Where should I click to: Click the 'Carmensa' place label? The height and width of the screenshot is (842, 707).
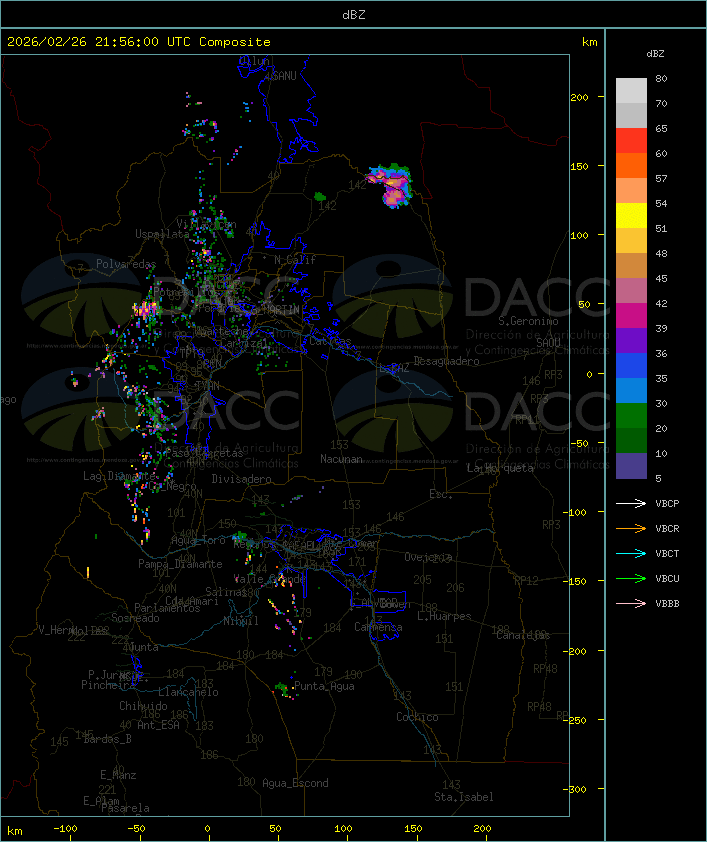click(378, 627)
